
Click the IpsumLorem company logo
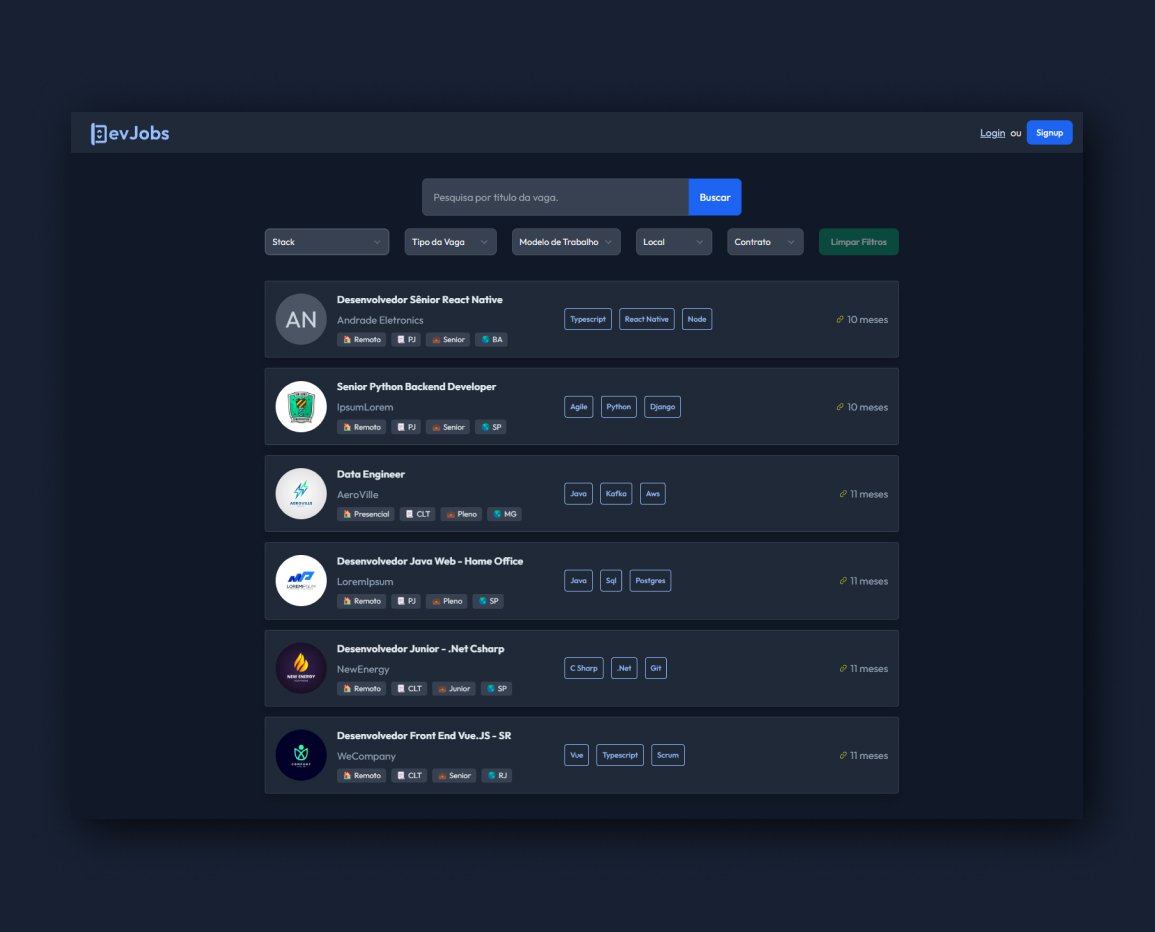pyautogui.click(x=301, y=406)
